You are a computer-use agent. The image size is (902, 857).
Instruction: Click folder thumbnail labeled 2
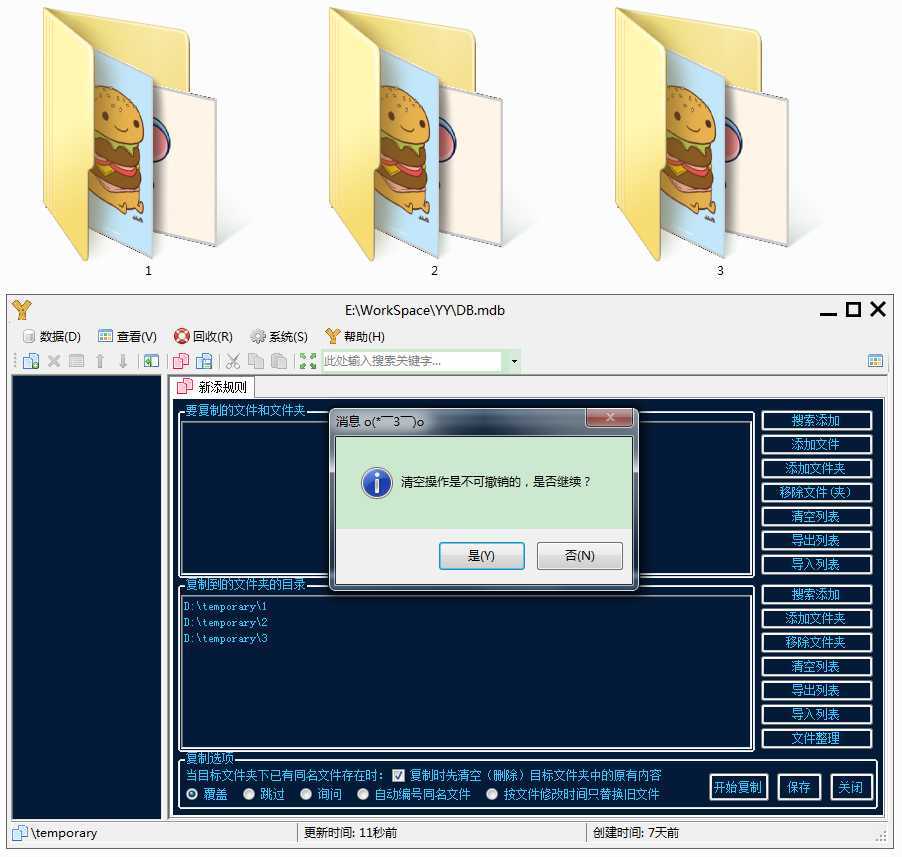[415, 135]
